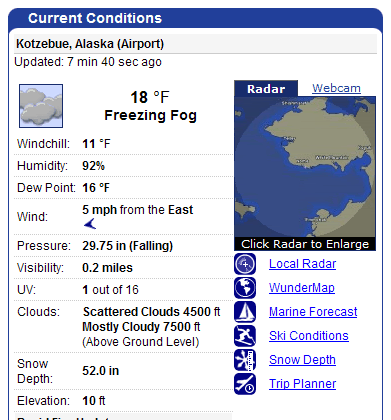Click the 'Click Radar to Enlarge' caption

tap(305, 244)
